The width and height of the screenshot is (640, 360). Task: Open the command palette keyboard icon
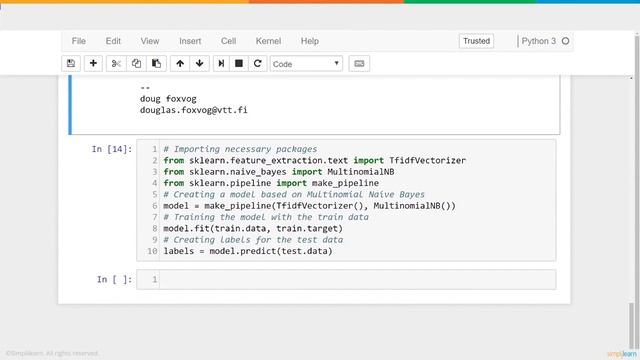pos(359,64)
